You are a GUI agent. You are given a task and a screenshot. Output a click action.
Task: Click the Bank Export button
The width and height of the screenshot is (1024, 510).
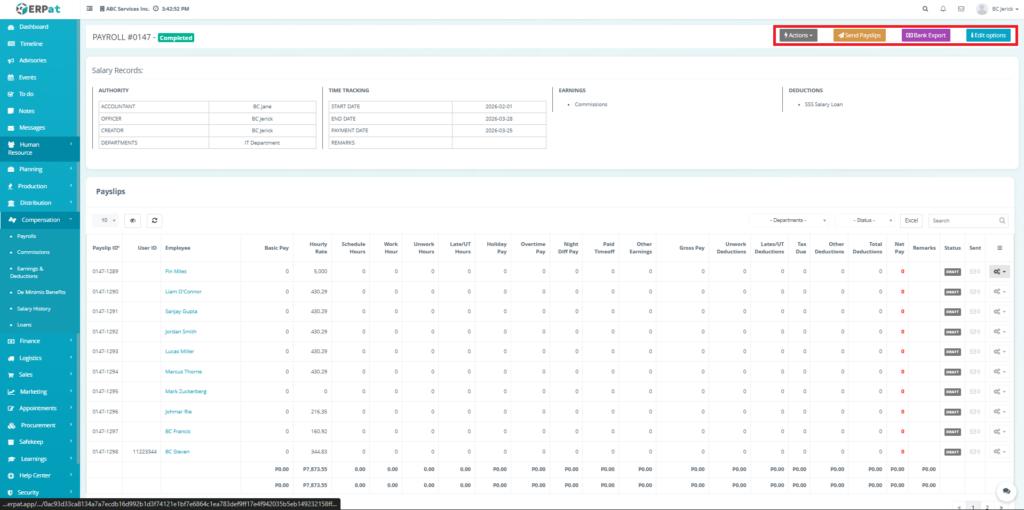pyautogui.click(x=925, y=35)
